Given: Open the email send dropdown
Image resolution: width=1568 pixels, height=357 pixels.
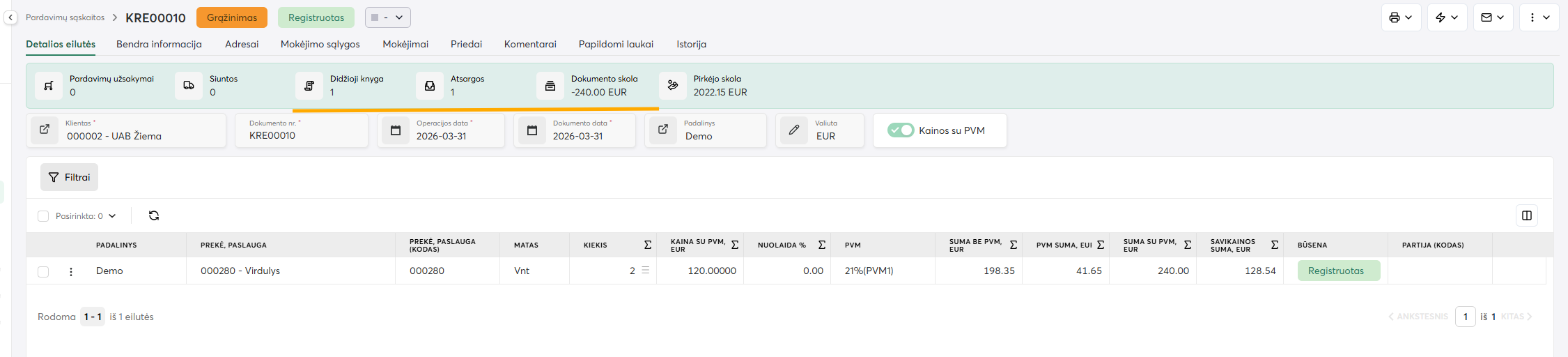Looking at the screenshot, I should point(1493,17).
